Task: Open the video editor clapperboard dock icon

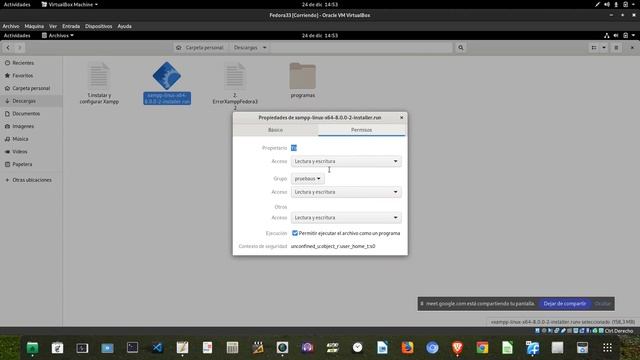Action: (258, 347)
